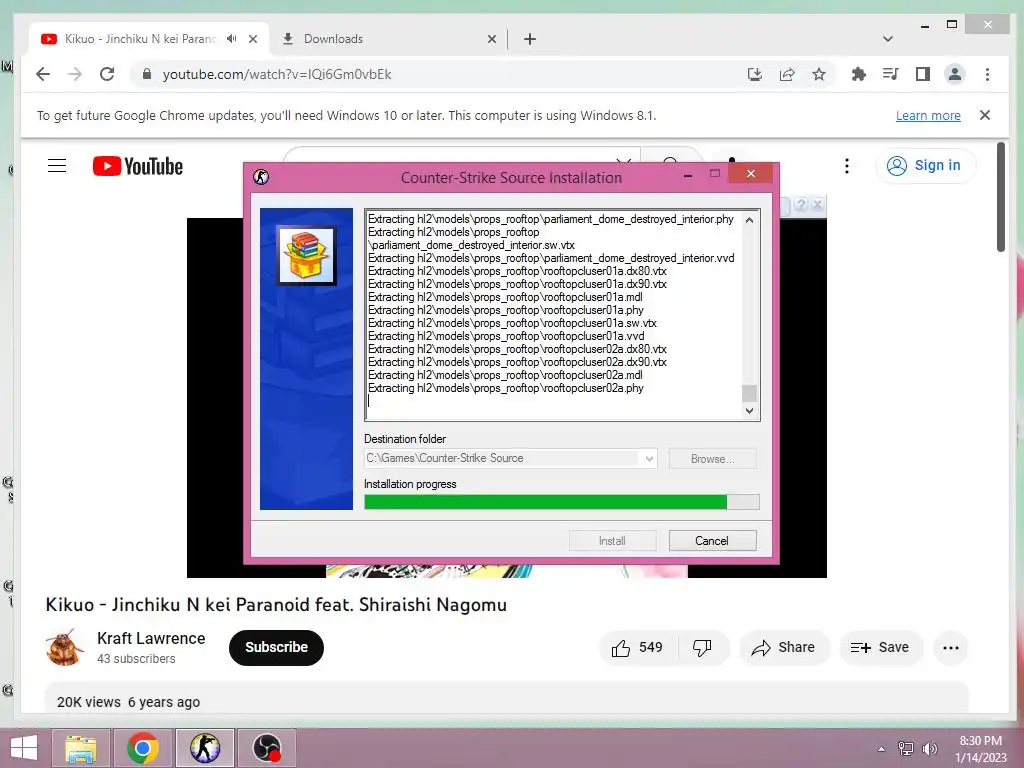Open YouTube settings three-dot menu
1024x768 pixels.
point(846,166)
